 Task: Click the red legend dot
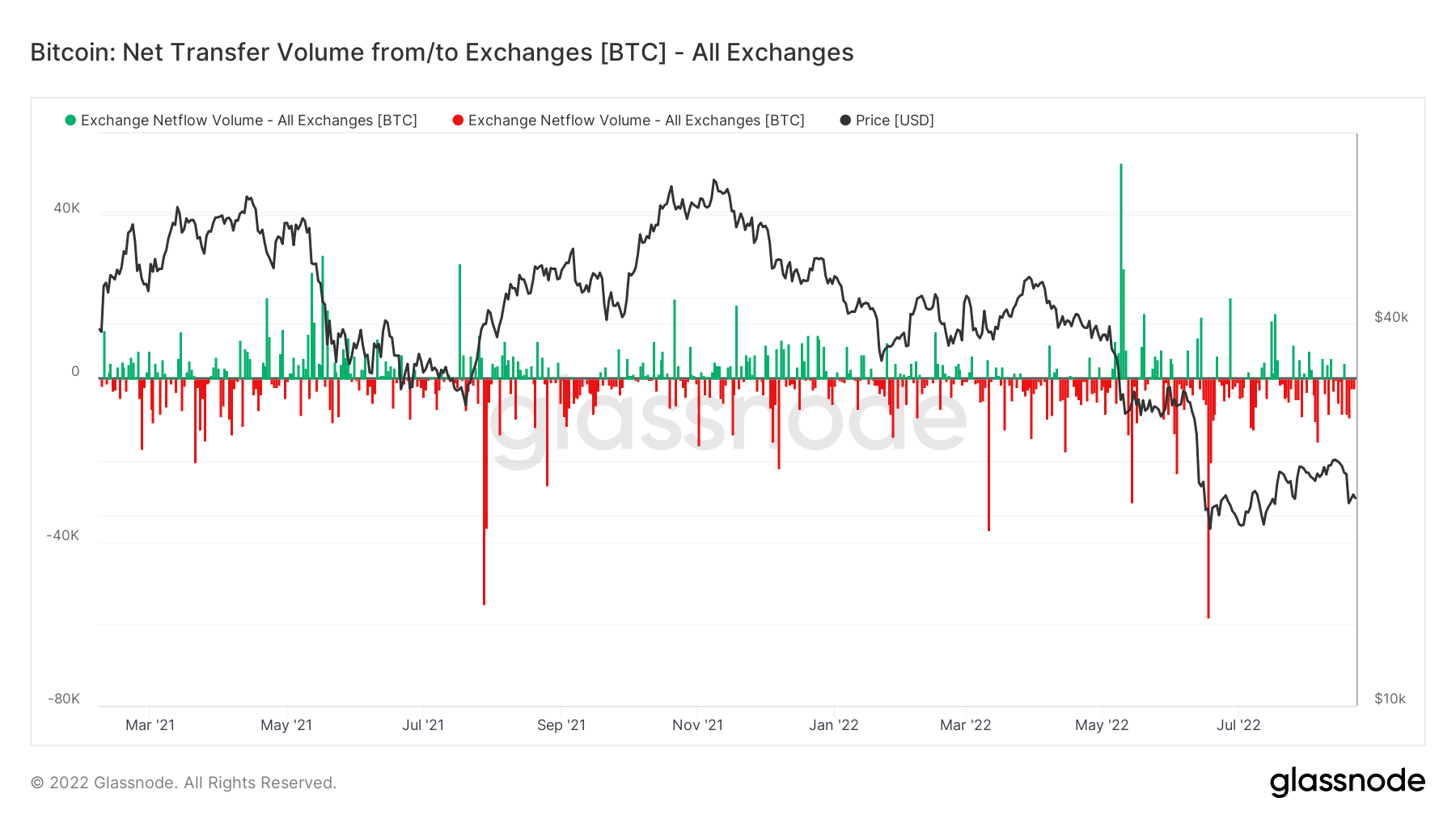pos(458,120)
